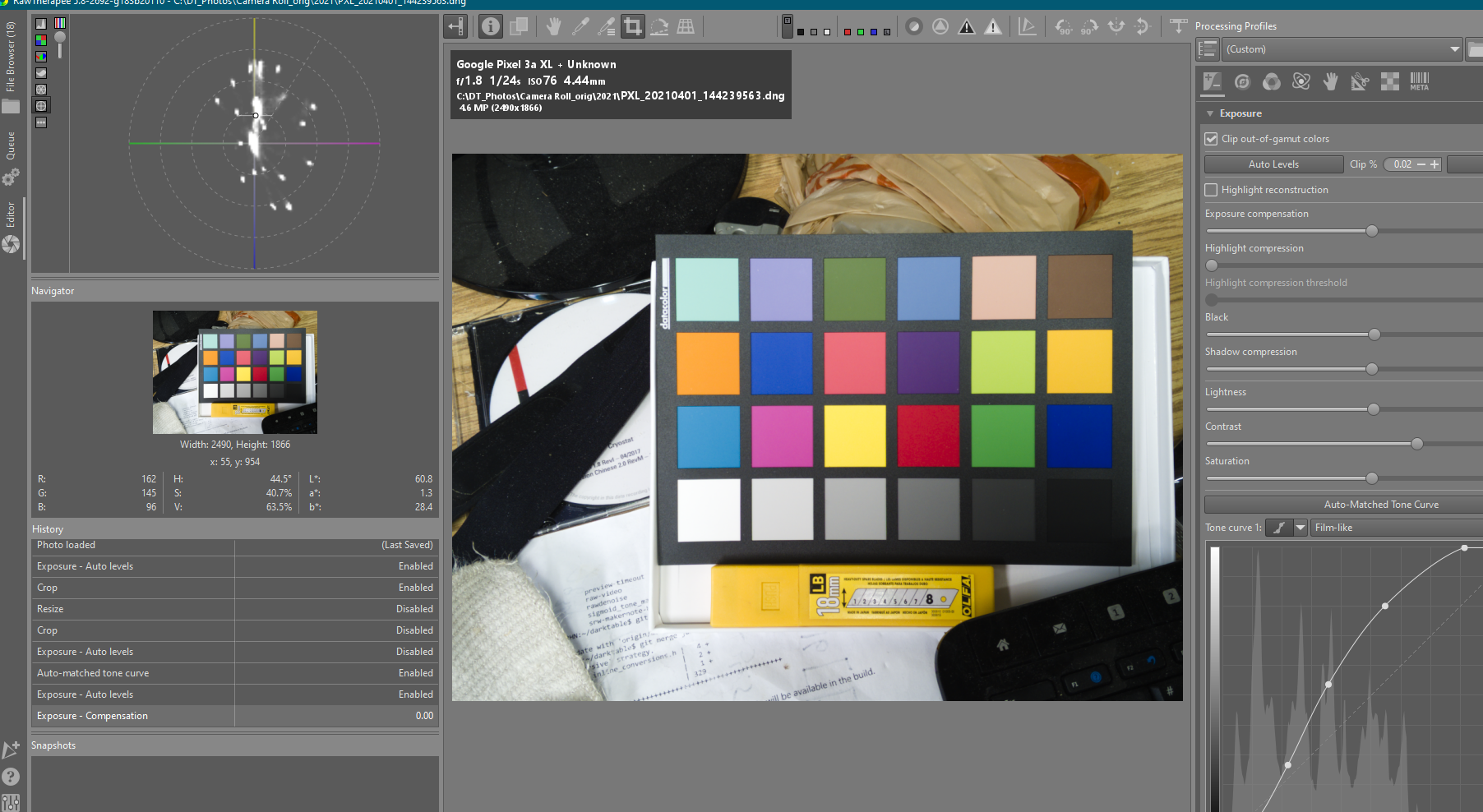This screenshot has width=1483, height=812.
Task: Show the histogram scope type
Action: click(x=41, y=24)
